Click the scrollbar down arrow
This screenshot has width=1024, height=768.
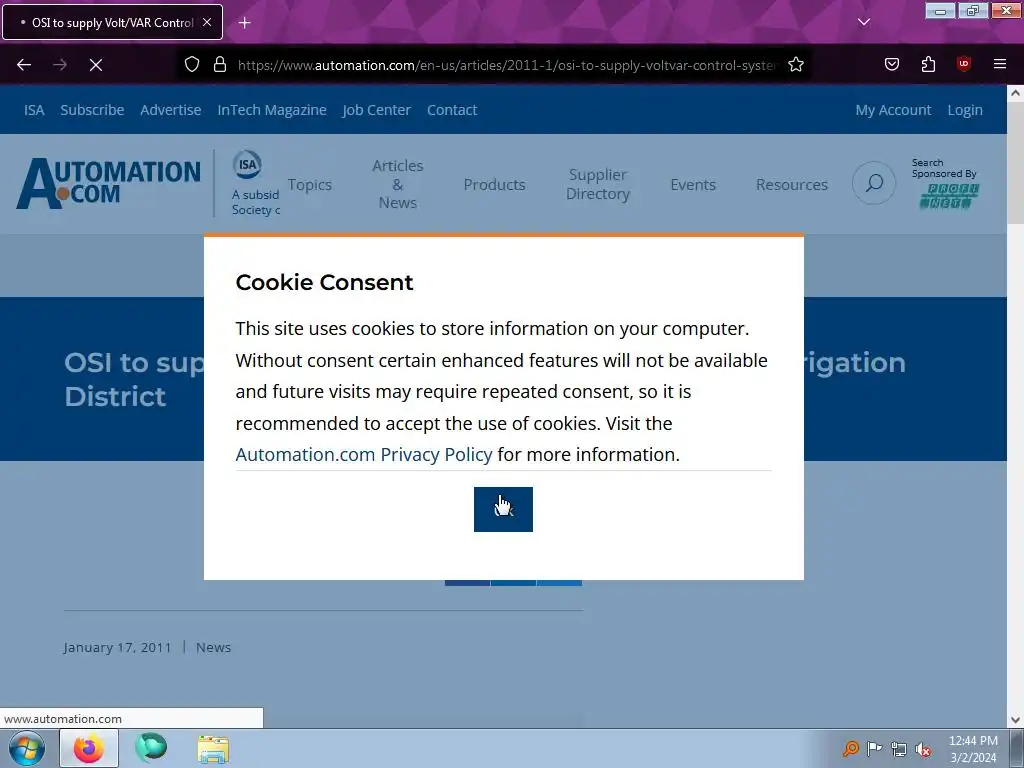click(x=1015, y=720)
